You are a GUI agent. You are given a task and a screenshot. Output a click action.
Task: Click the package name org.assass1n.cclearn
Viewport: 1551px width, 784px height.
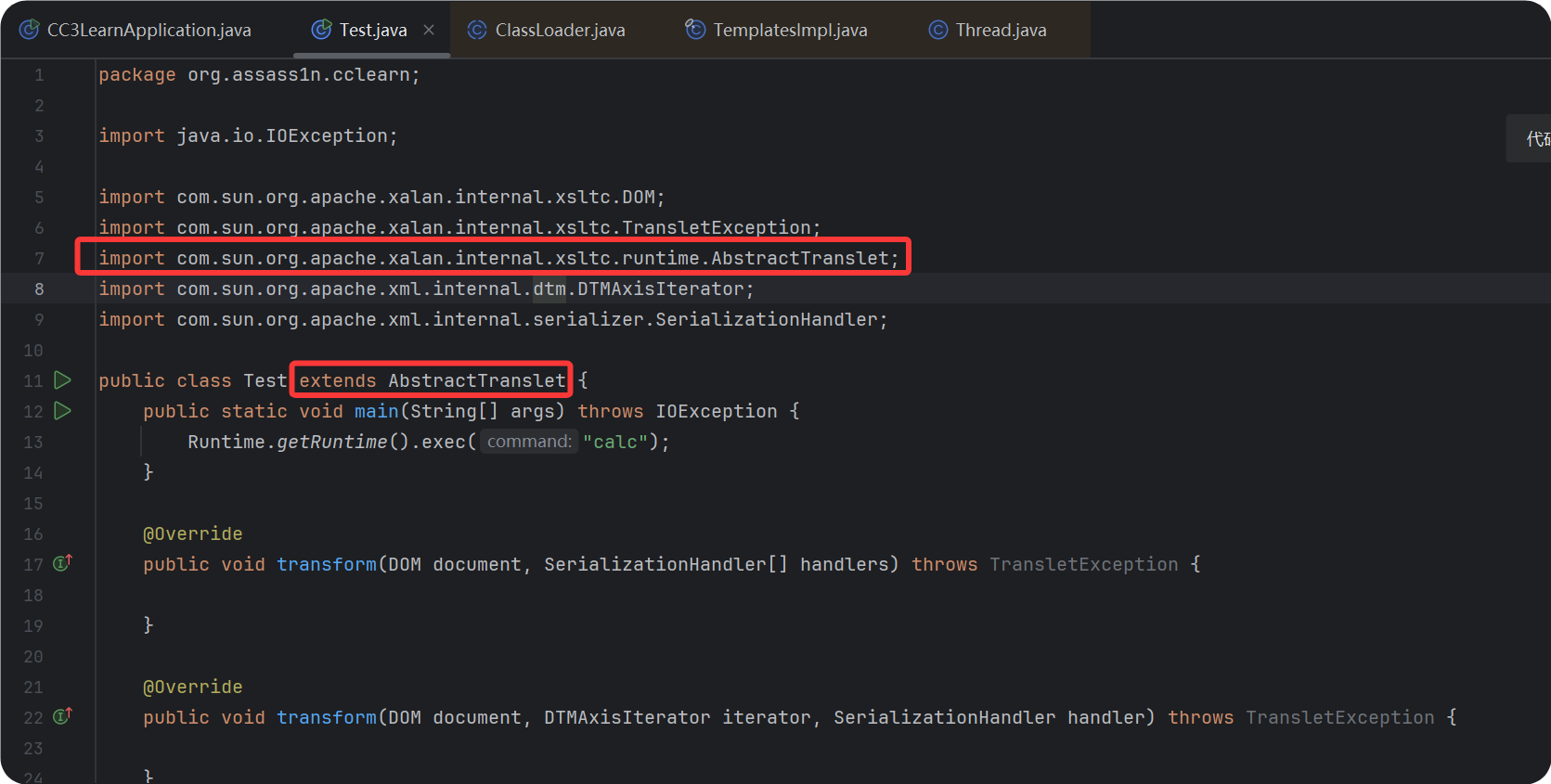tap(301, 74)
